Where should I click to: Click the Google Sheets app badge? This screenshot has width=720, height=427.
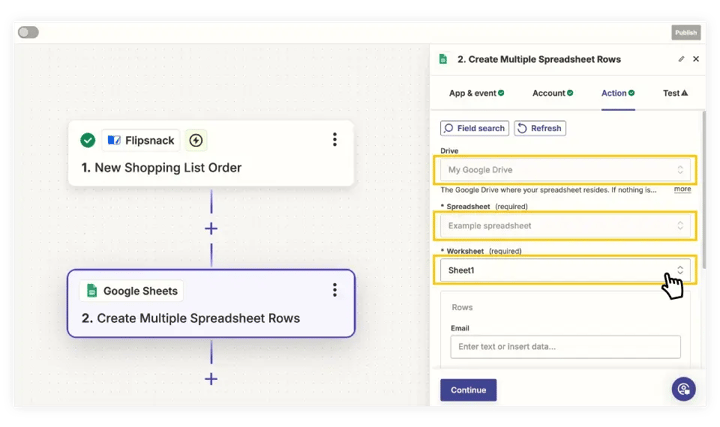(132, 291)
